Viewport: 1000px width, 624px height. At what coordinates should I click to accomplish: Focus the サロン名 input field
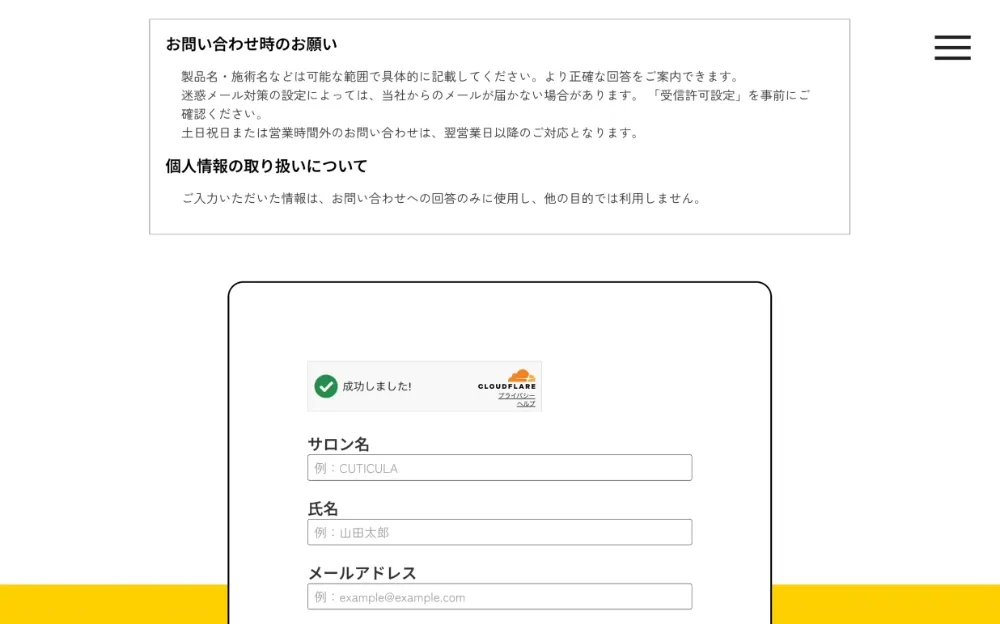tap(499, 468)
